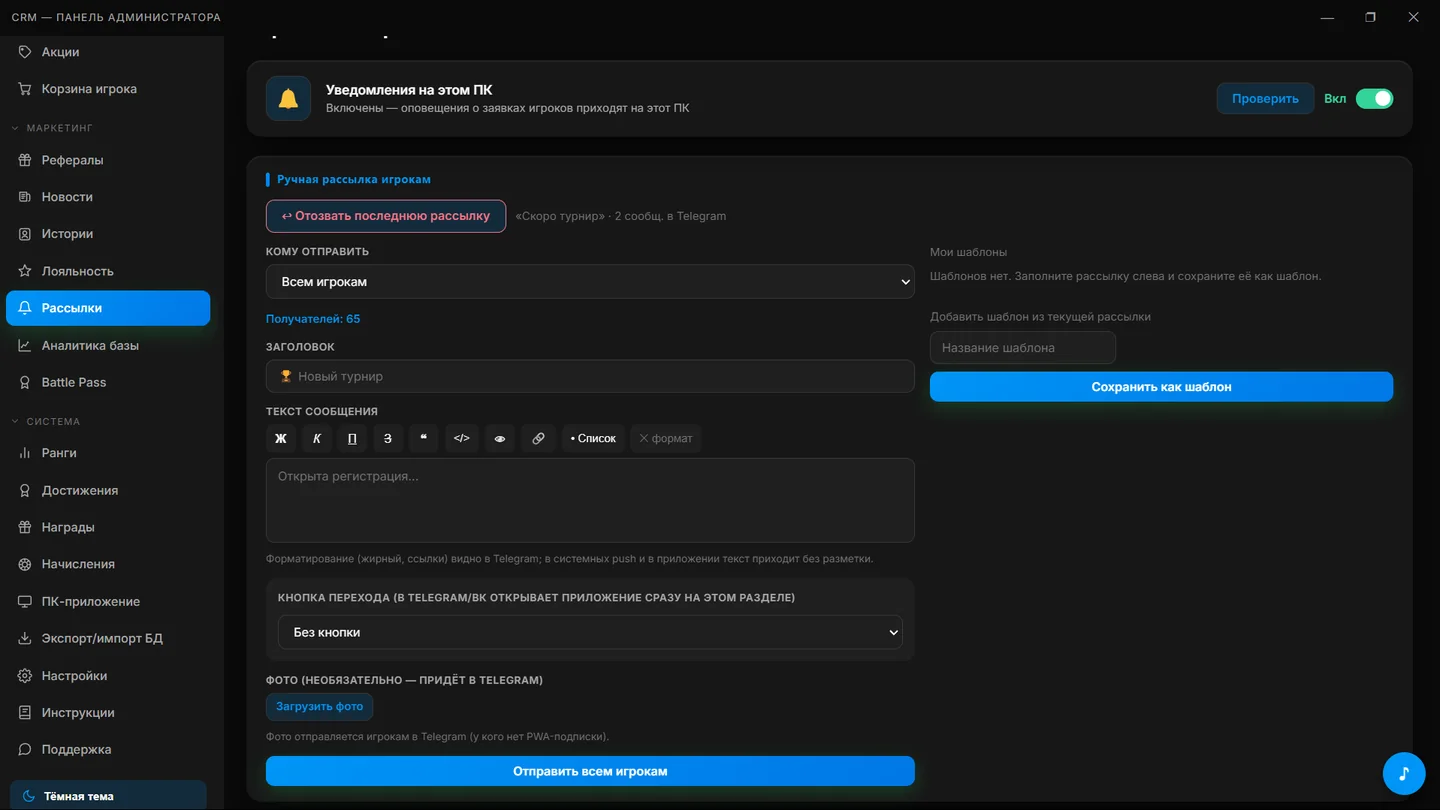Insert a bulleted list with • Список
Viewport: 1440px width, 810px height.
pos(593,438)
